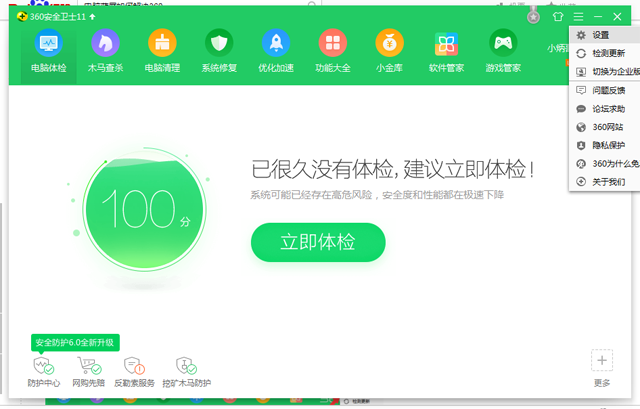The image size is (640, 409).
Task: Select 论坛求助 menu item
Action: [604, 109]
